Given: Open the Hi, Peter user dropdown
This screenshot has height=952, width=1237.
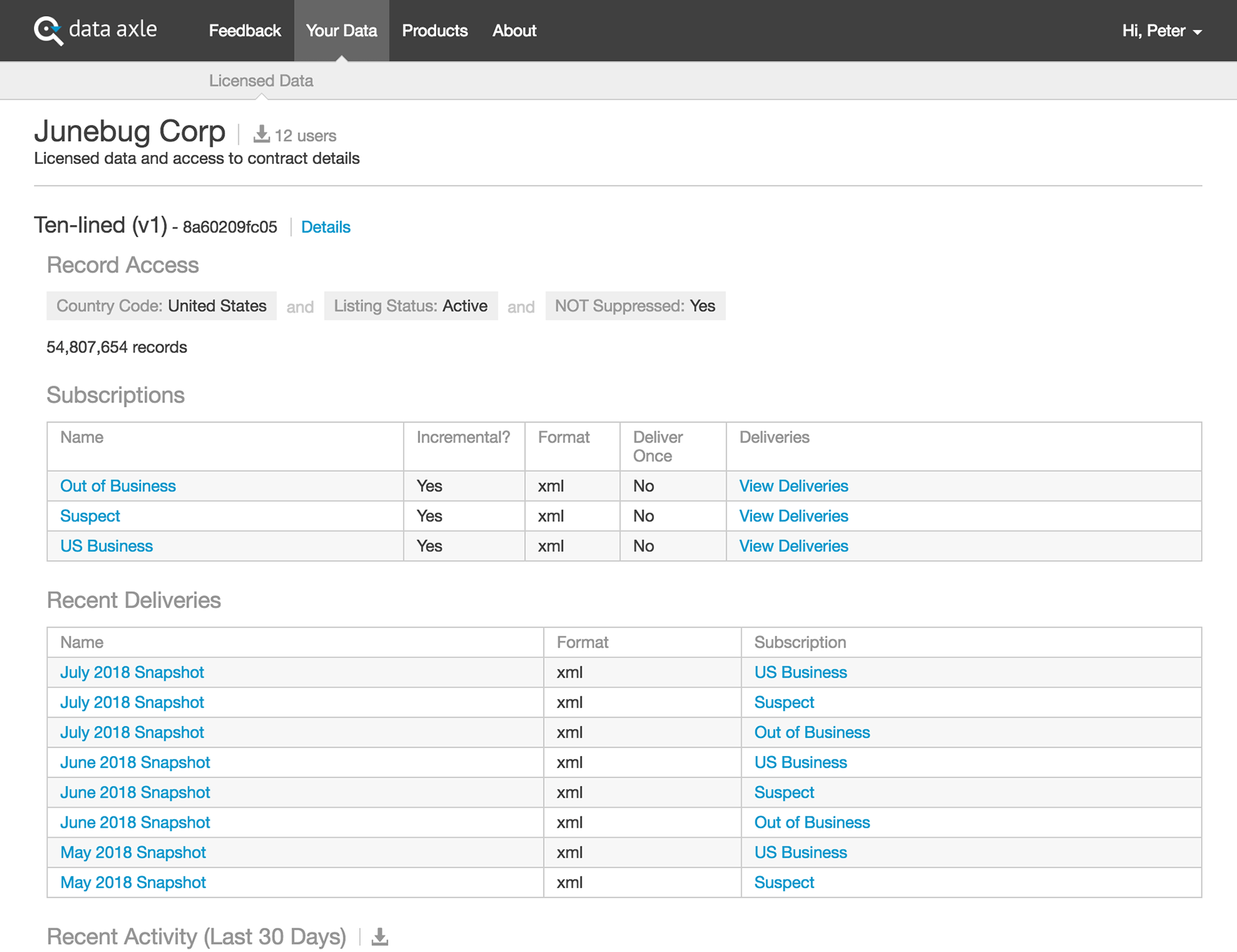Looking at the screenshot, I should 1161,31.
